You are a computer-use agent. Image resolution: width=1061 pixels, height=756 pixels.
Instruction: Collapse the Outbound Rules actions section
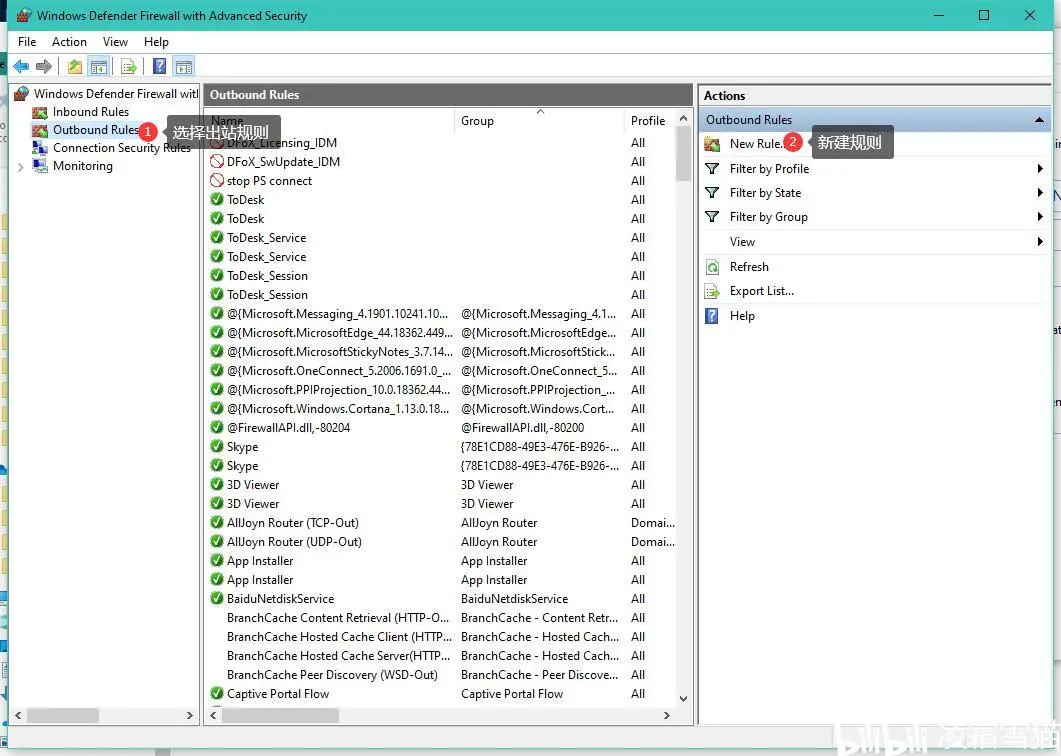click(x=1040, y=119)
